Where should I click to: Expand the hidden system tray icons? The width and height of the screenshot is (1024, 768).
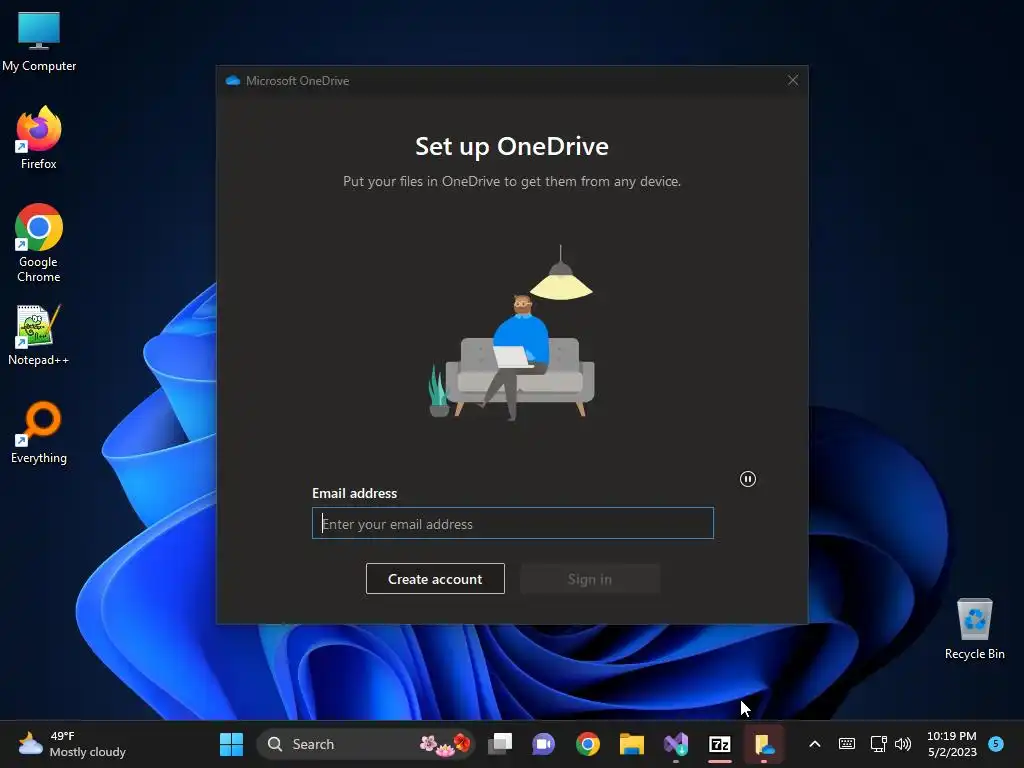[x=814, y=744]
